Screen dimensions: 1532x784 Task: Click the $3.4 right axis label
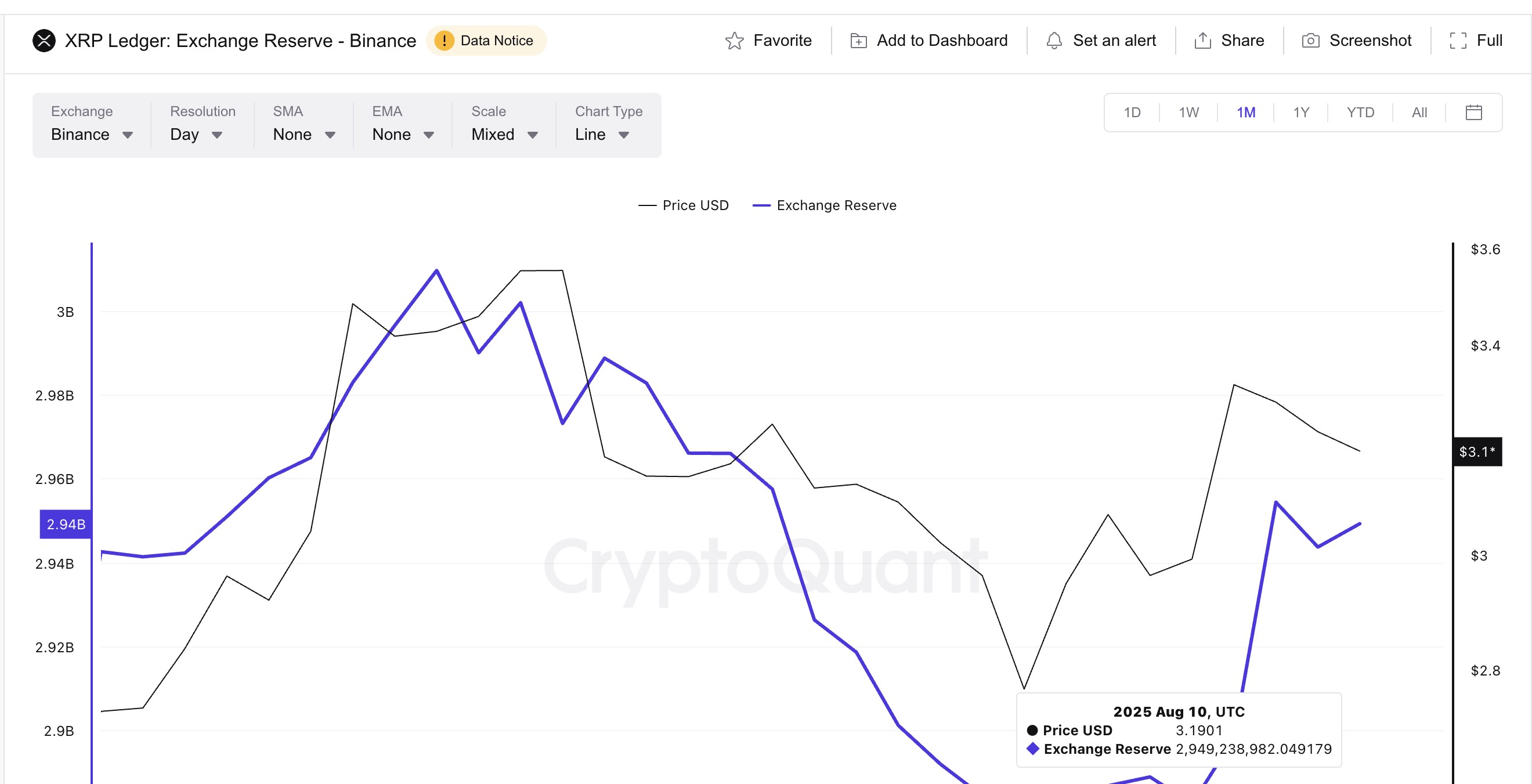pyautogui.click(x=1485, y=346)
